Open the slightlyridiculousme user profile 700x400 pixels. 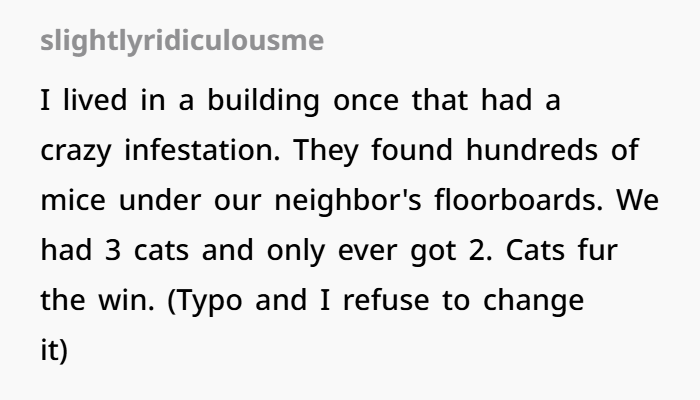[x=182, y=41]
